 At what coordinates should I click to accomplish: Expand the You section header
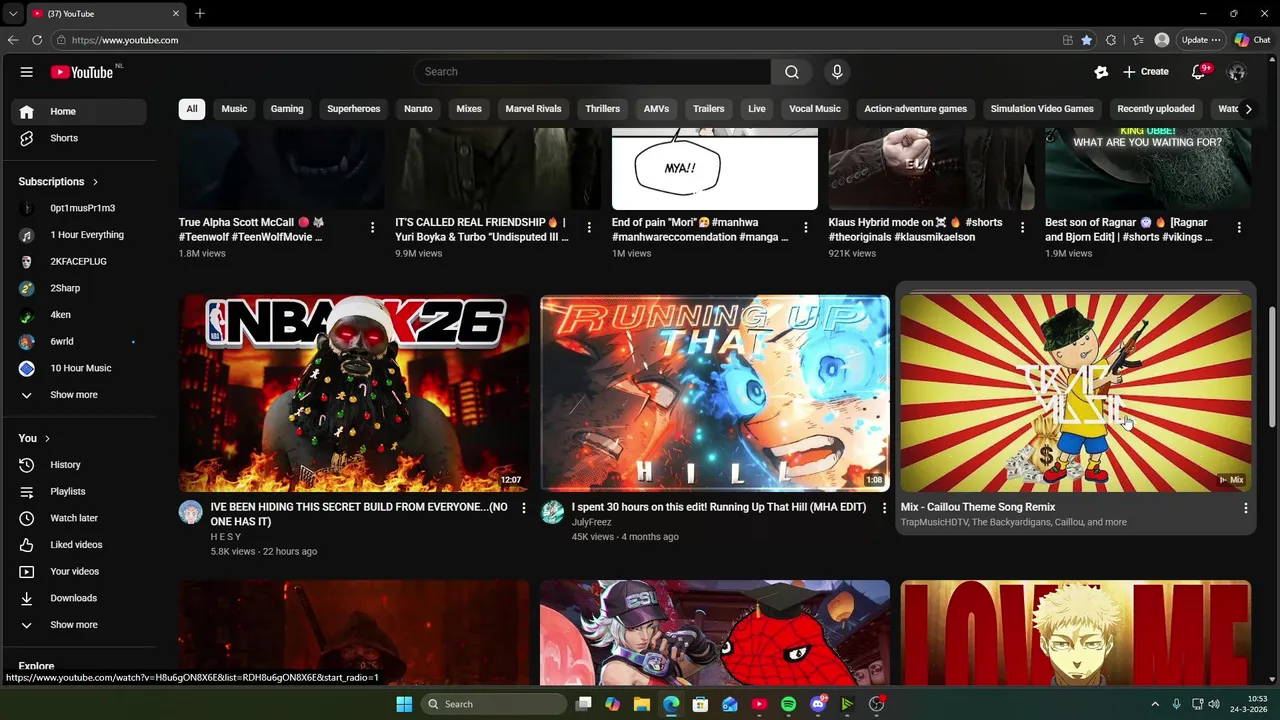[x=35, y=438]
